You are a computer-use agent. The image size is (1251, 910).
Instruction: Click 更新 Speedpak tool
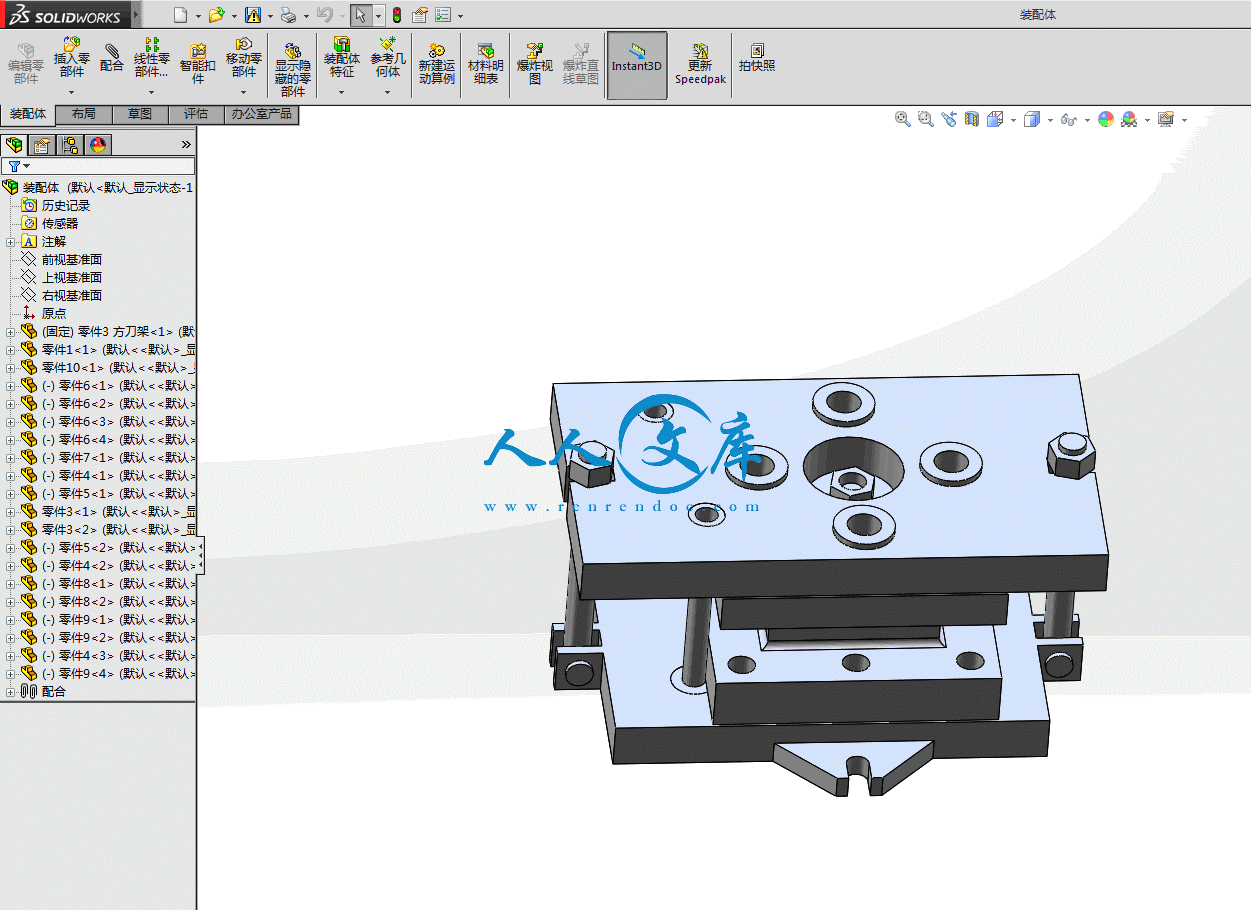pos(700,63)
